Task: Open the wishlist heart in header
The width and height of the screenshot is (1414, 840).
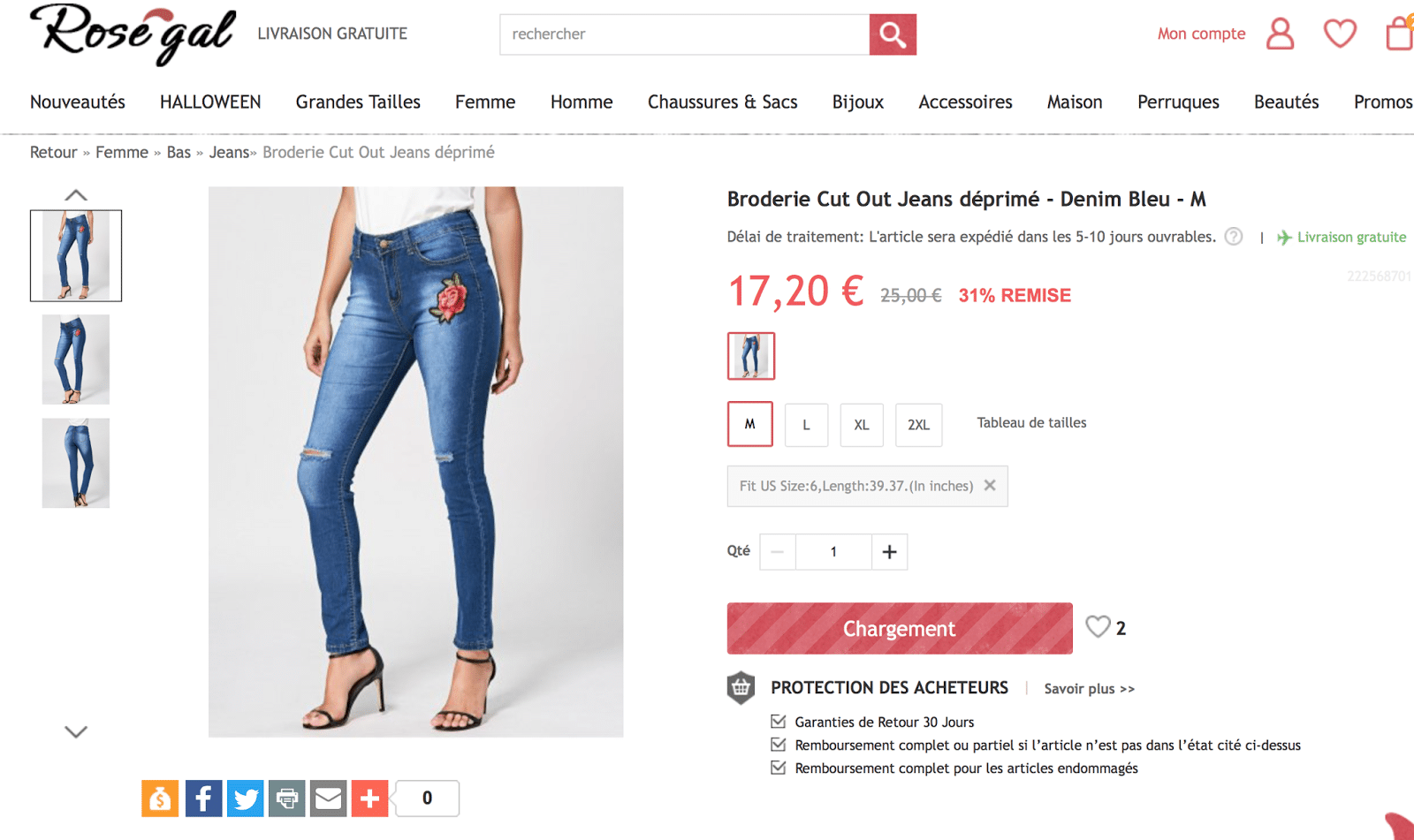Action: [1340, 34]
